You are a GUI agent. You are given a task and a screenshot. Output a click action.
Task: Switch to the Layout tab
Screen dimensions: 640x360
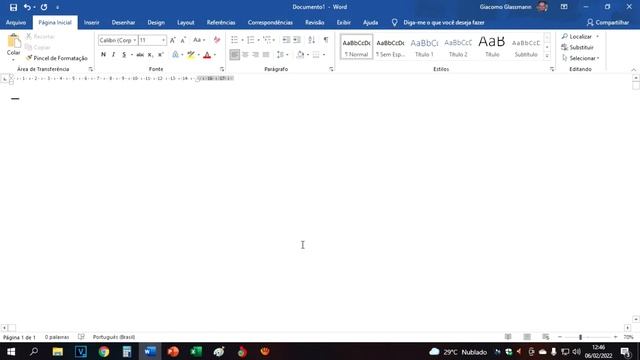(186, 22)
